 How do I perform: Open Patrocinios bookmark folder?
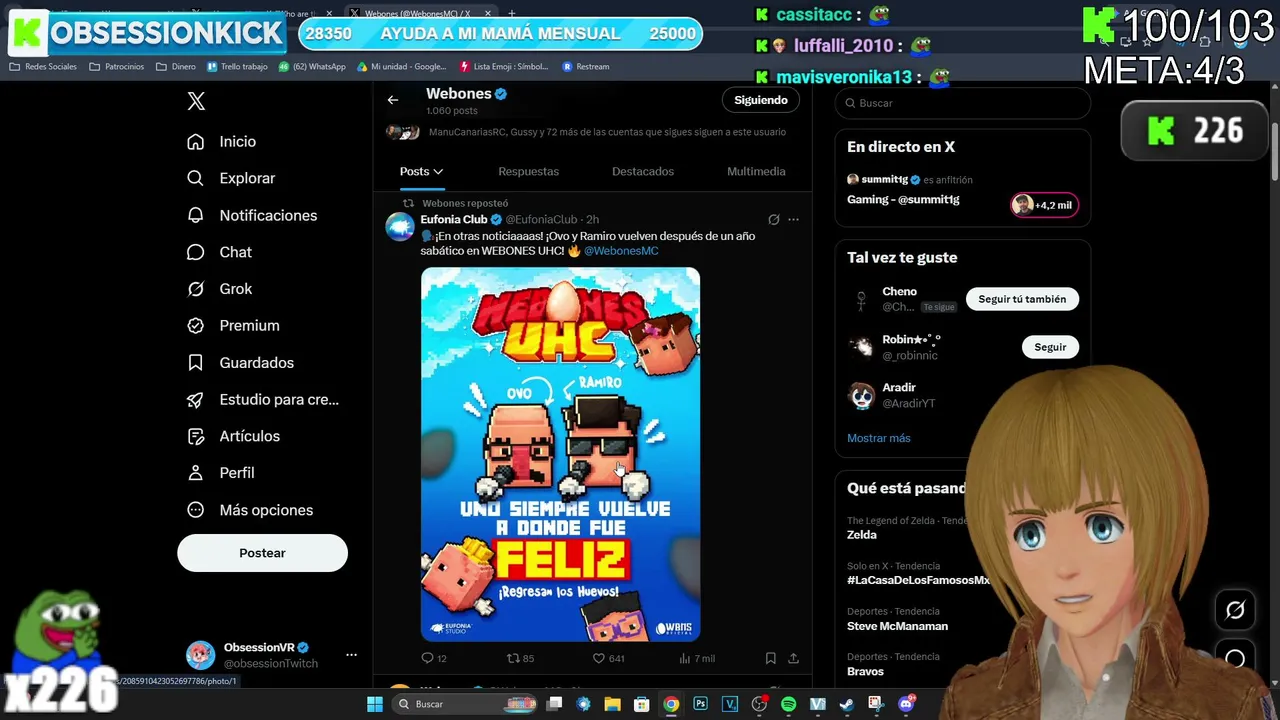click(116, 67)
